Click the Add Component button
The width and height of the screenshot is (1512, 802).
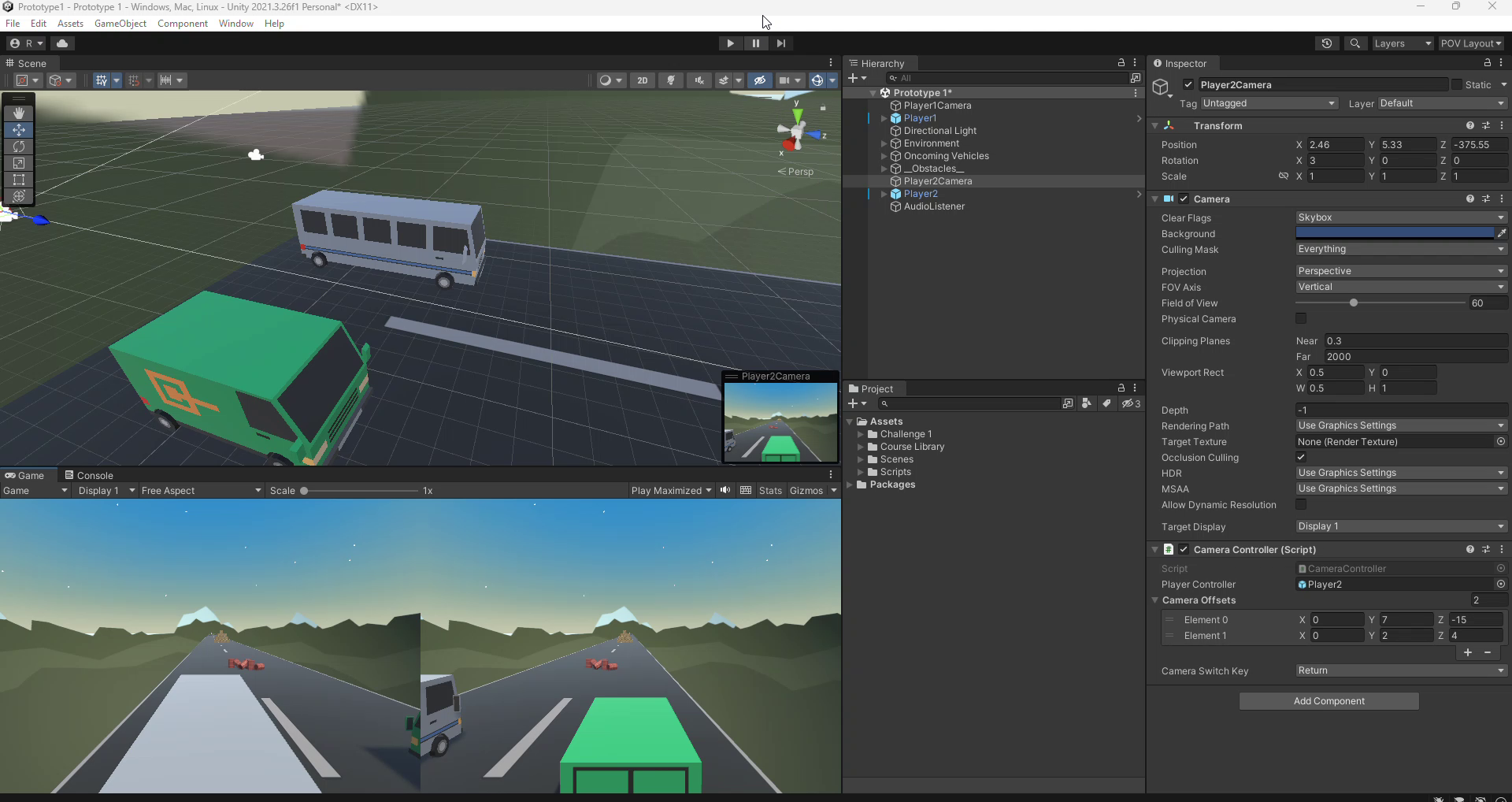pos(1329,701)
